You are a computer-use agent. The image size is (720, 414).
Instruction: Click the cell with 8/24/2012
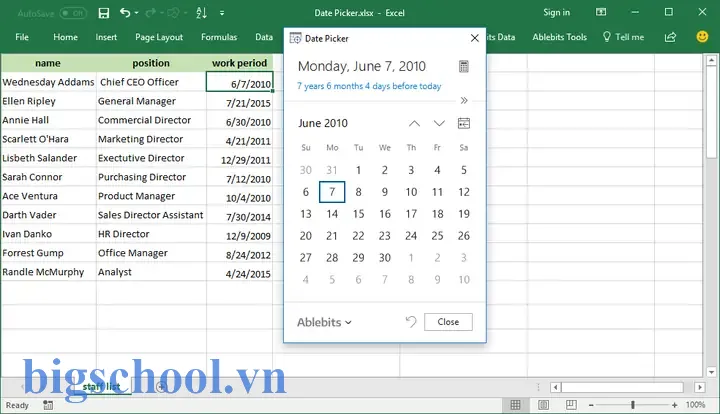click(x=239, y=255)
